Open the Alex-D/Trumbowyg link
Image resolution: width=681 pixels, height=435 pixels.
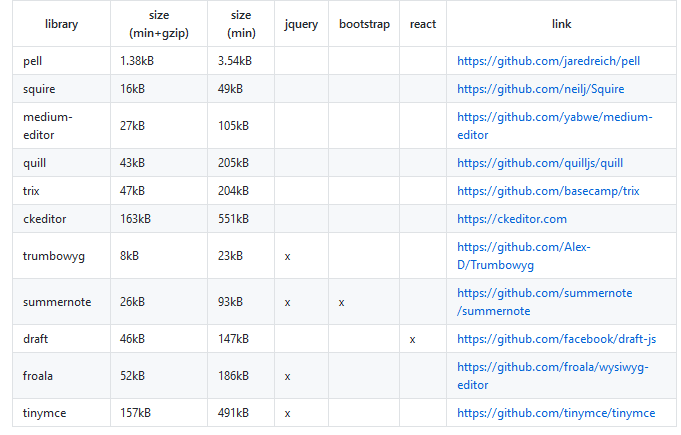523,256
